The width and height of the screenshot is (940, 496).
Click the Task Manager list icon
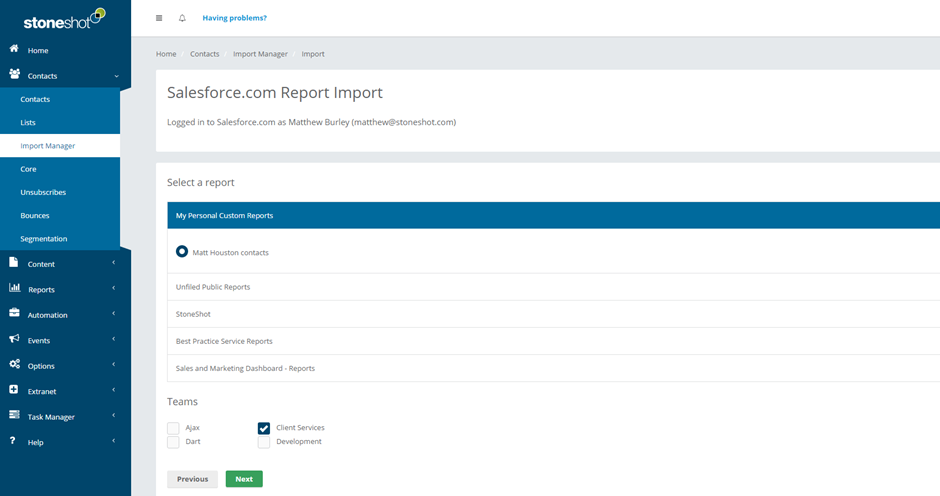pos(14,415)
